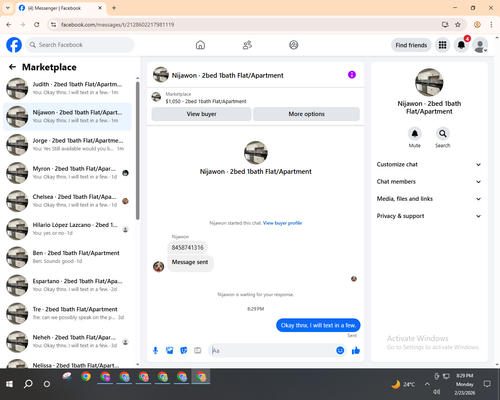Go back using the Marketplace back arrow
500x400 pixels.
pos(12,67)
